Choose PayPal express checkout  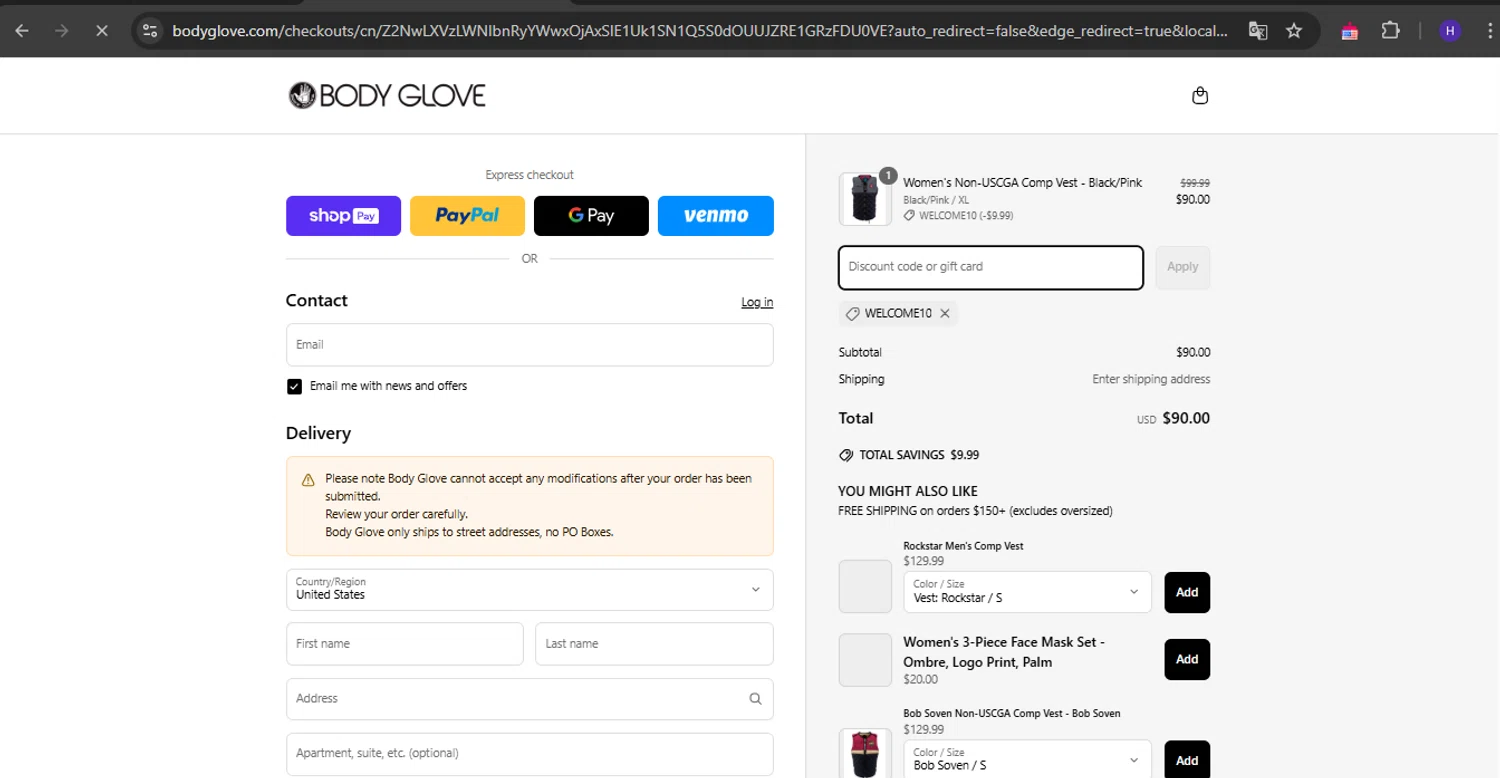[467, 216]
